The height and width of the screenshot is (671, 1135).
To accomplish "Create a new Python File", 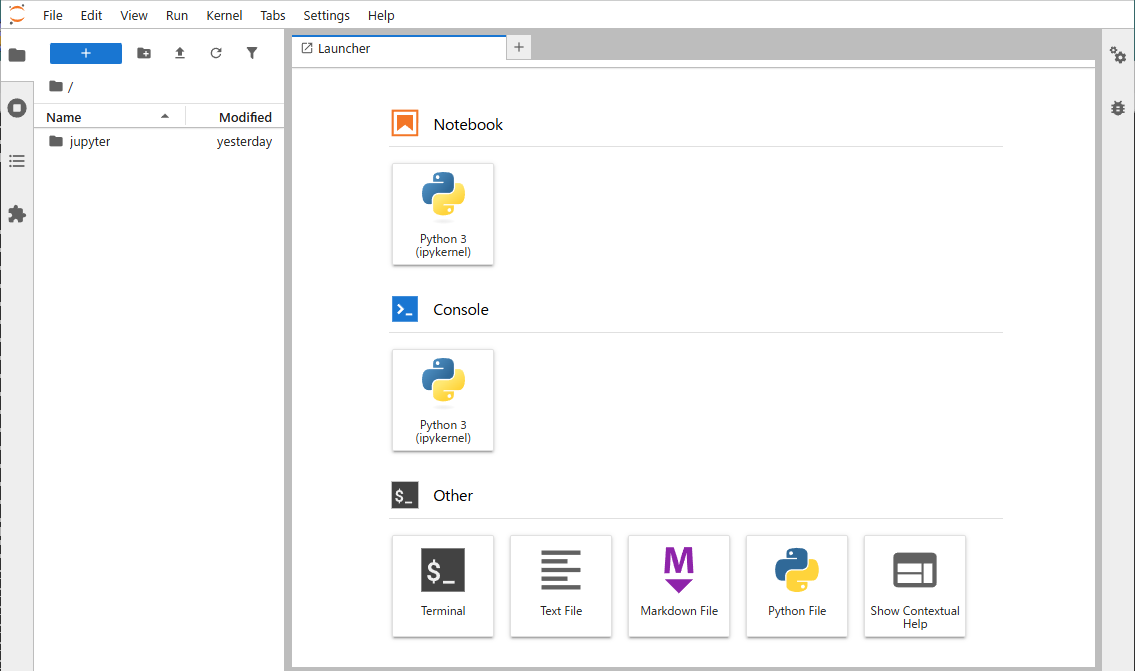I will click(x=797, y=586).
